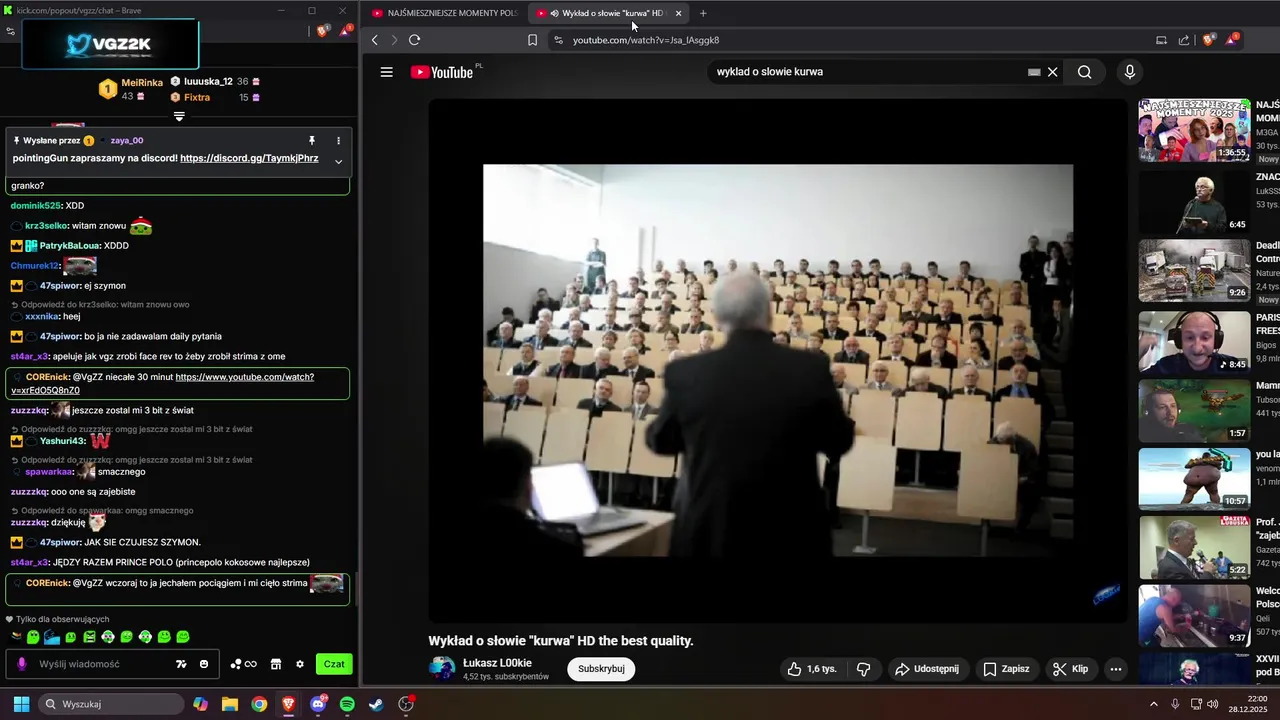Open site settings icon in address bar
Screen dimensions: 1280x720
tap(558, 40)
